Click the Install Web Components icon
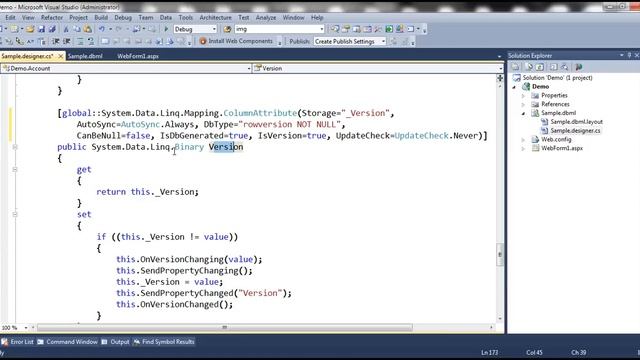This screenshot has width=640, height=360. (x=203, y=41)
